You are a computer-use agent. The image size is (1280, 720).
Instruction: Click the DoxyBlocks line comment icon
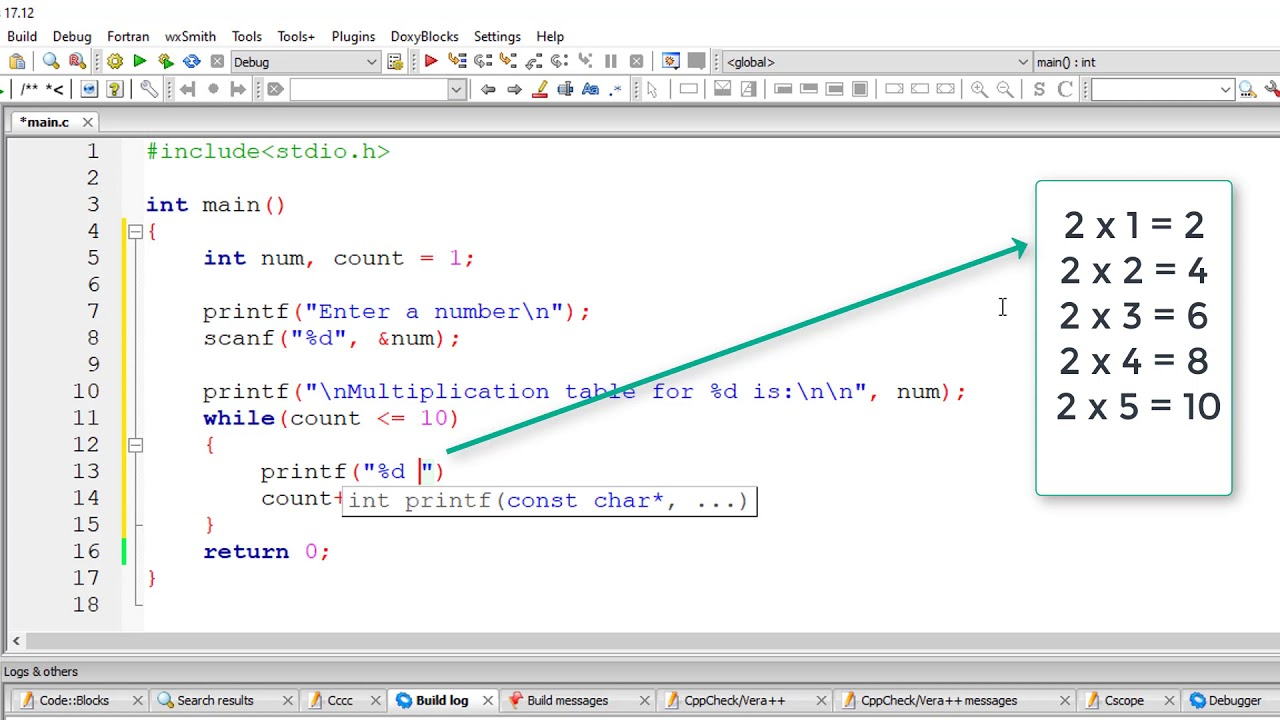click(x=53, y=89)
